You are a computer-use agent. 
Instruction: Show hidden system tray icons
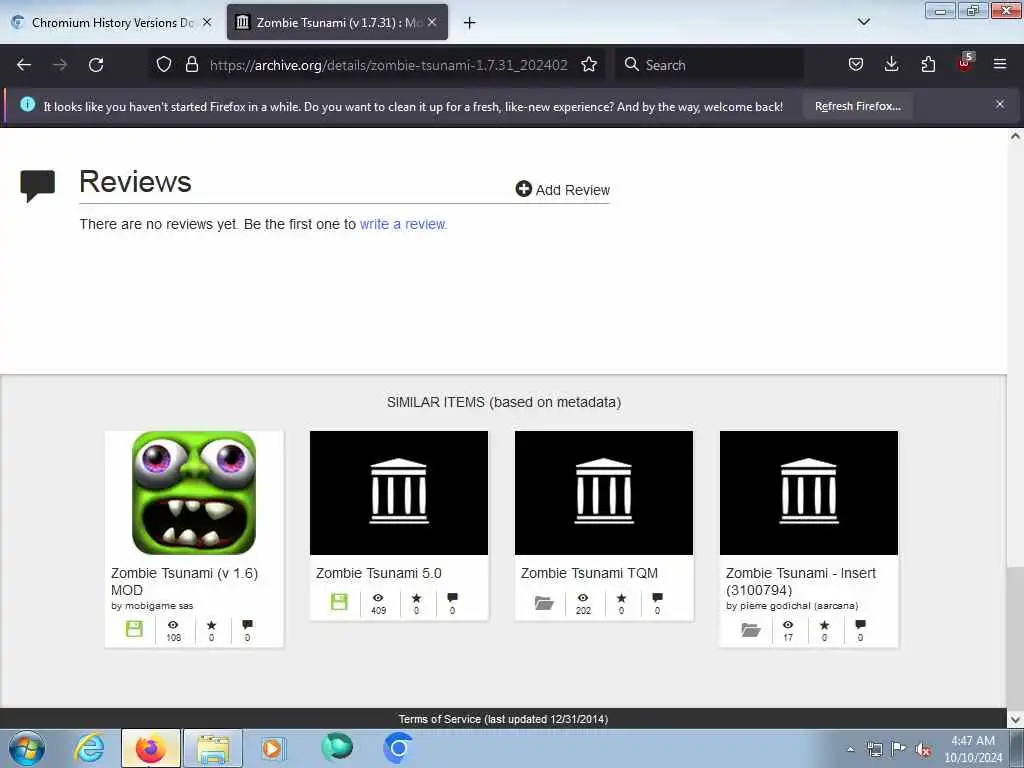850,750
